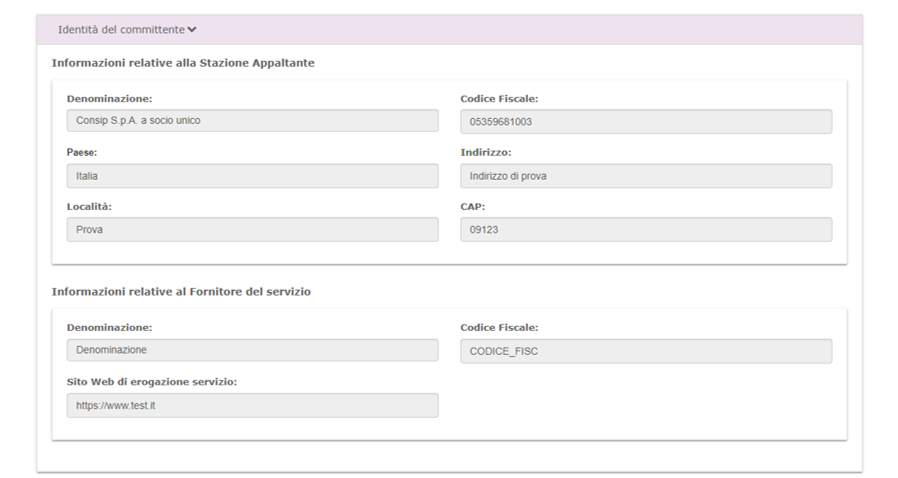The width and height of the screenshot is (898, 478).
Task: Click the Paese label
Action: click(x=81, y=152)
